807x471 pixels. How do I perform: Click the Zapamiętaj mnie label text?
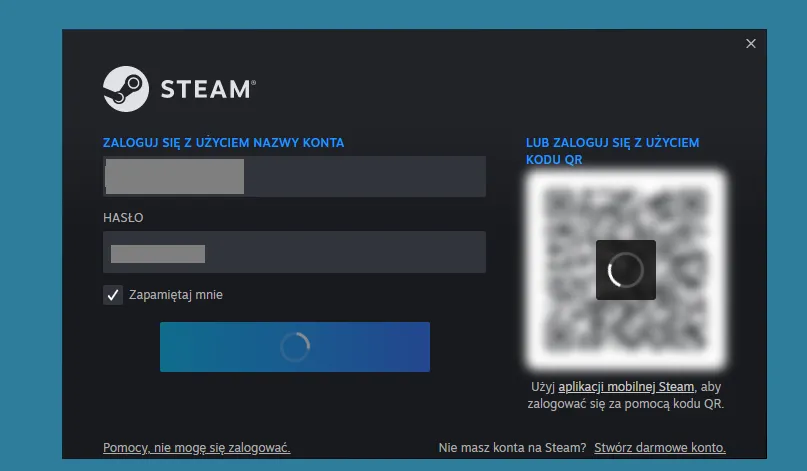pyautogui.click(x=176, y=295)
